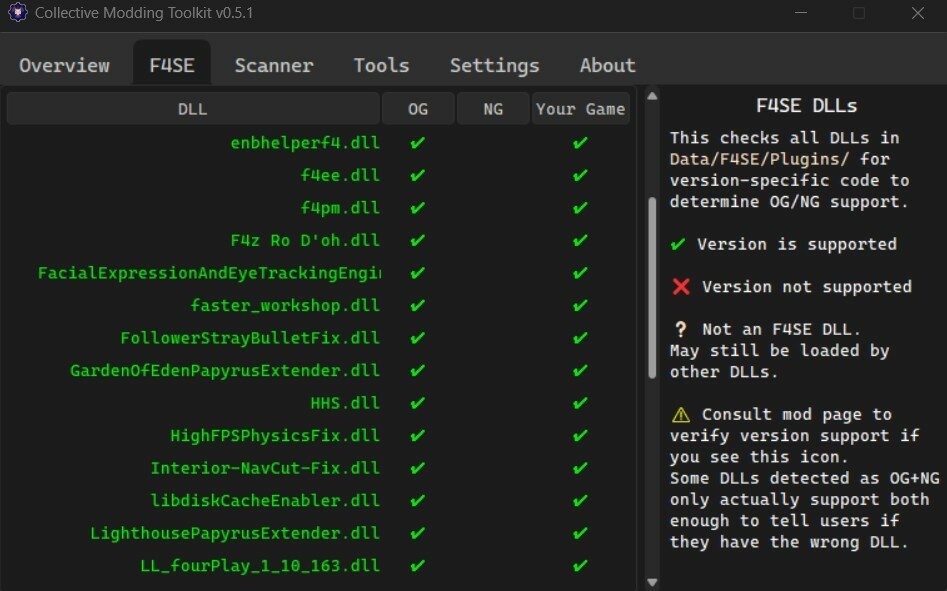This screenshot has height=591, width=947.
Task: Select the f4ee.dll entry
Action: point(340,176)
